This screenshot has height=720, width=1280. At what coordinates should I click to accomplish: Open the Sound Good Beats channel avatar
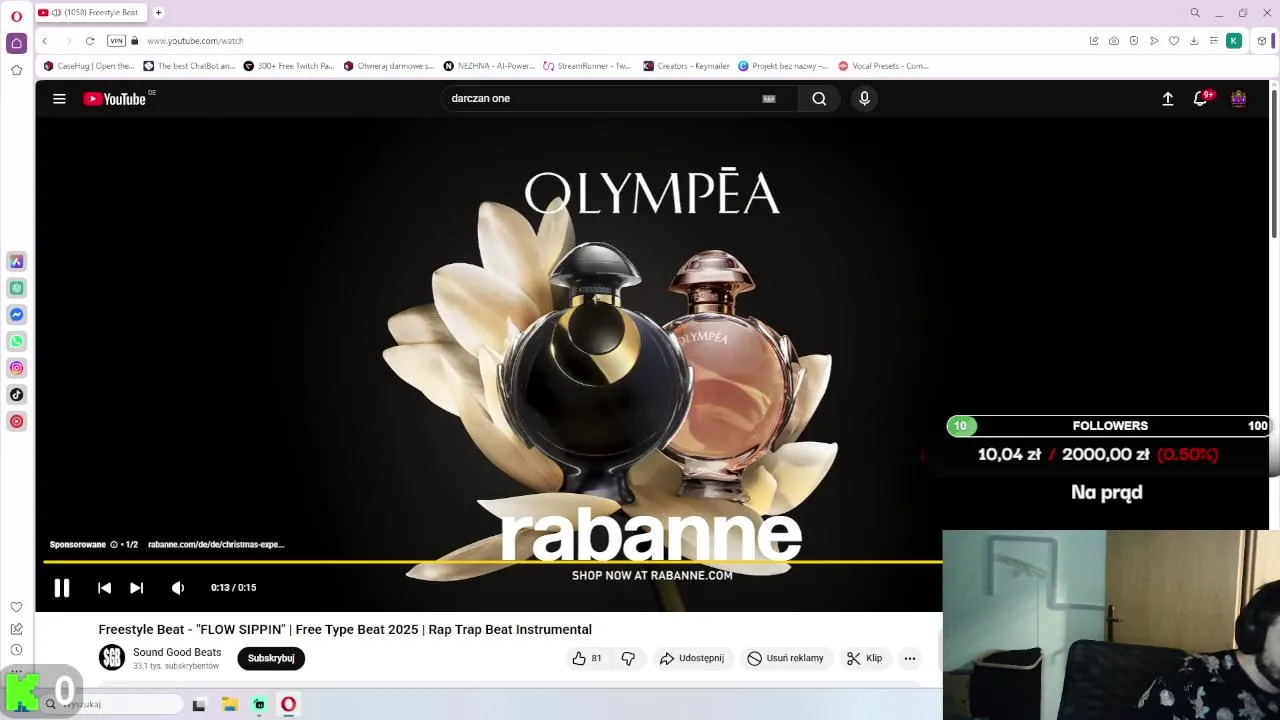click(112, 658)
